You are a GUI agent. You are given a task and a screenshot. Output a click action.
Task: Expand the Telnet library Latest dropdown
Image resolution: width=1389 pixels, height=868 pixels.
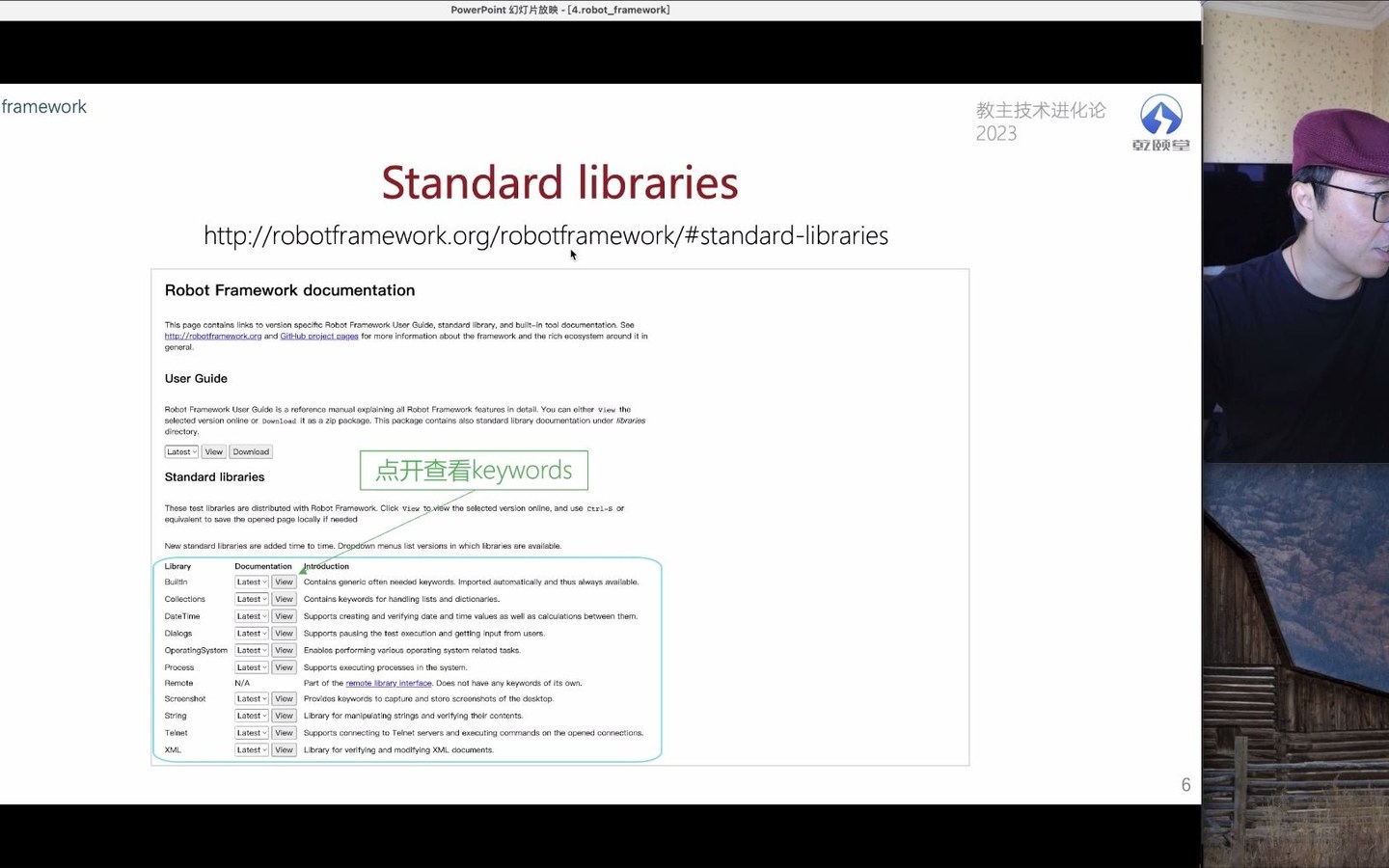(252, 733)
